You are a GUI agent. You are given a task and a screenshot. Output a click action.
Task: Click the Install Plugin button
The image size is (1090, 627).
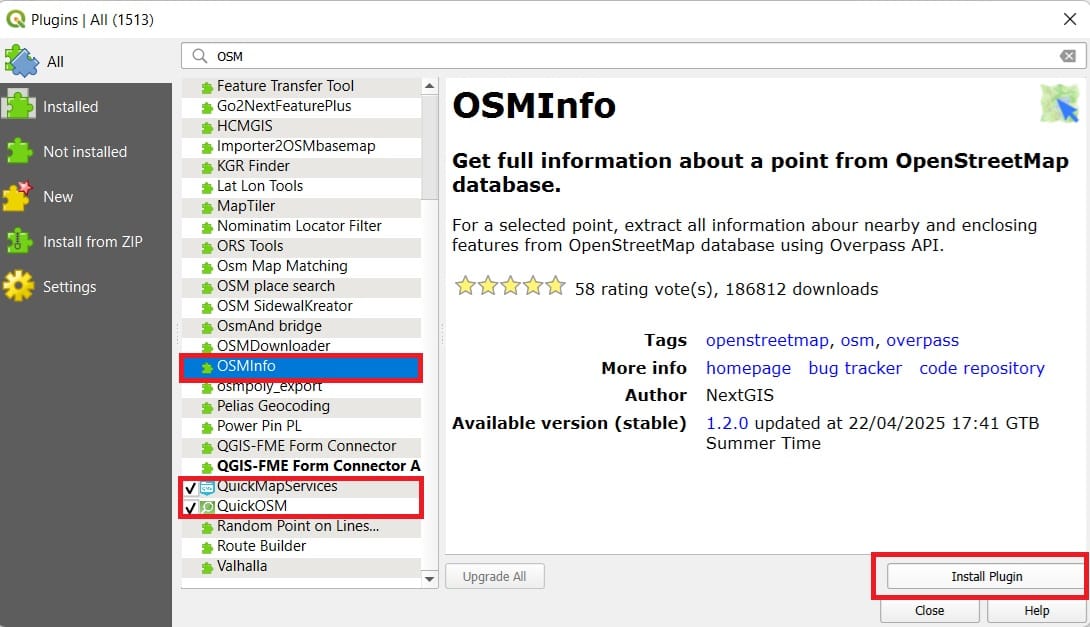pos(986,576)
